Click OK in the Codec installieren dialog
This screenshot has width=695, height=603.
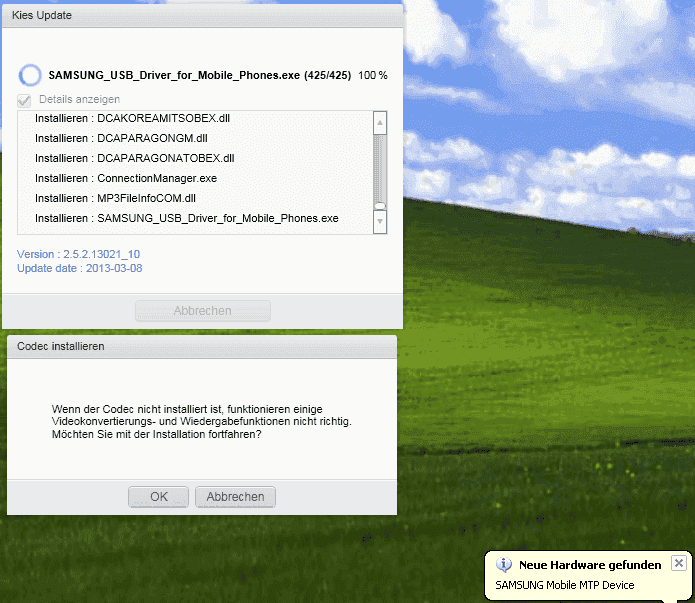158,497
